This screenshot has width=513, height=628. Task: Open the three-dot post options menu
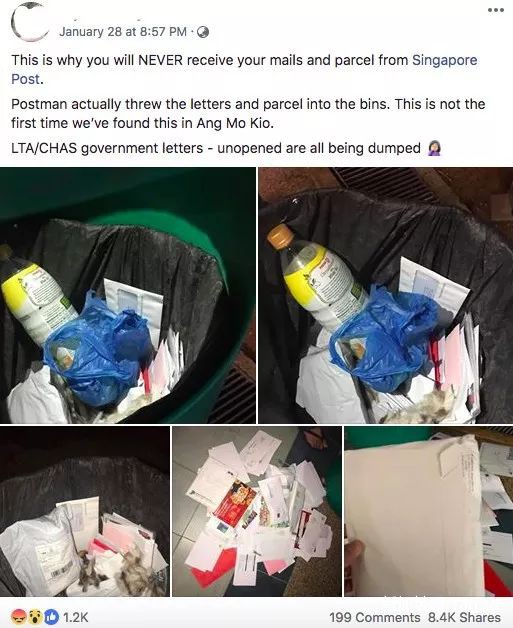pos(495,10)
